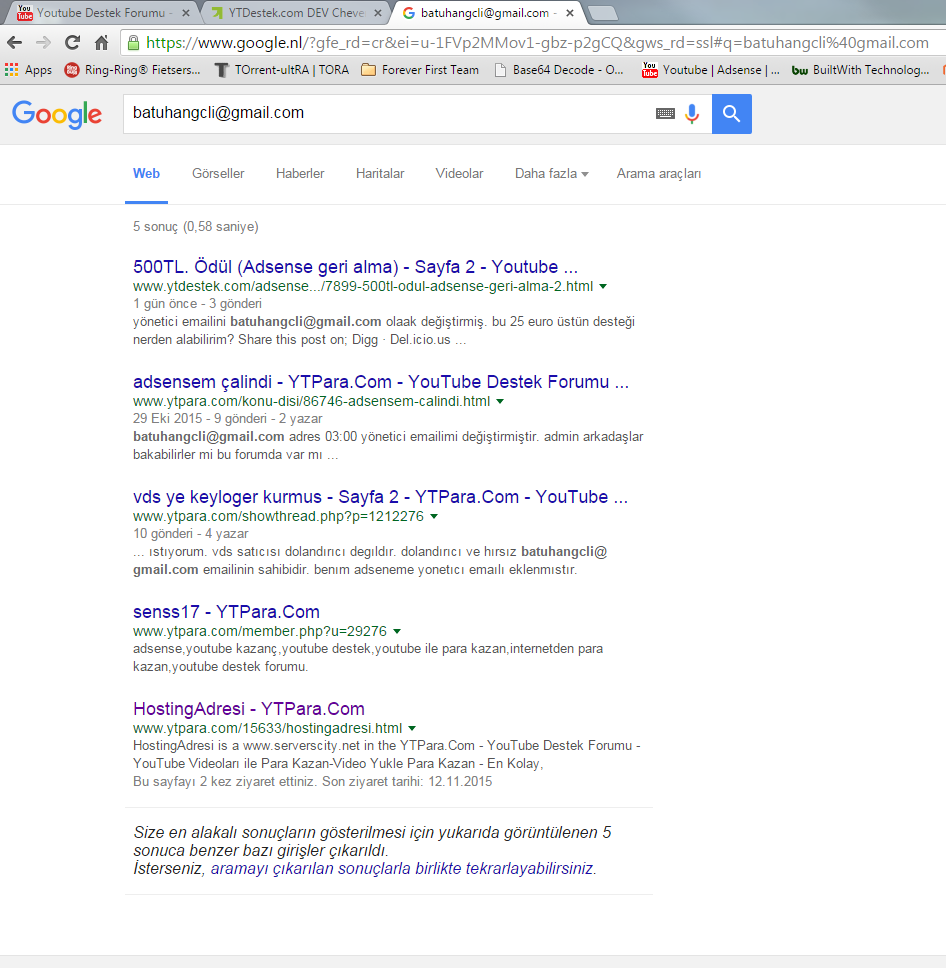Click www.ytpara.com/15633/hostingadresi.html URL text
This screenshot has height=968, width=946.
click(x=267, y=728)
